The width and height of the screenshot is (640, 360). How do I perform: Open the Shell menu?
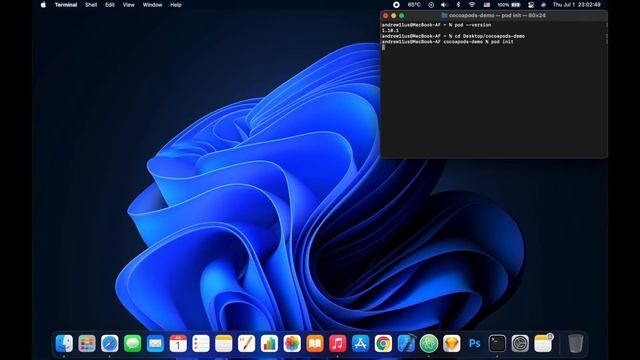pos(91,5)
